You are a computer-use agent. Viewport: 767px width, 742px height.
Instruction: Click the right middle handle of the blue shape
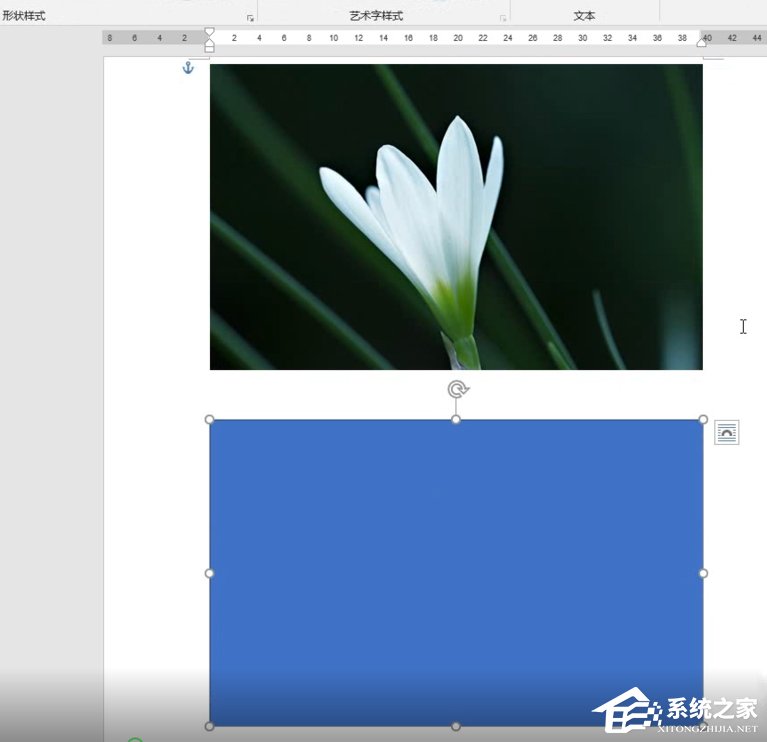[x=703, y=573]
